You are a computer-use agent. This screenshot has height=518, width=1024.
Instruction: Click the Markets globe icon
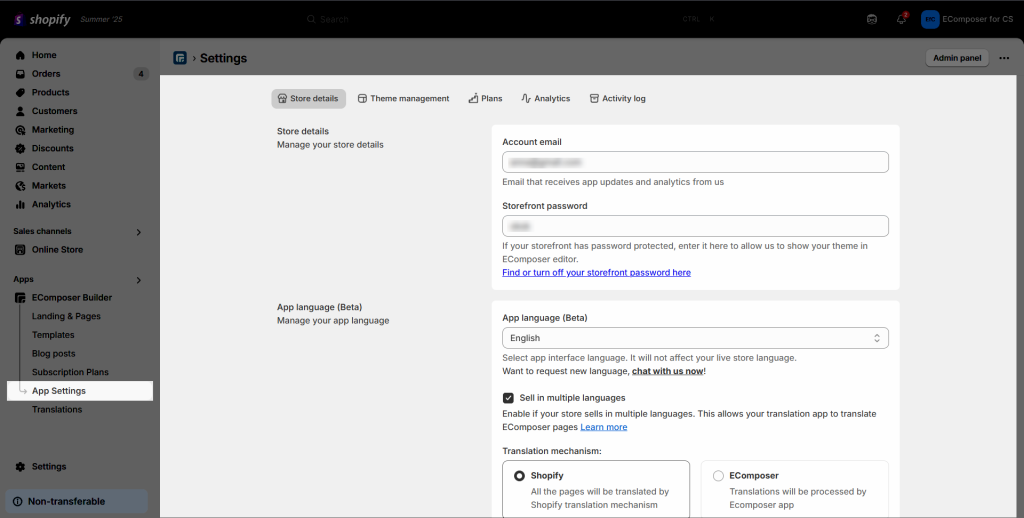20,186
